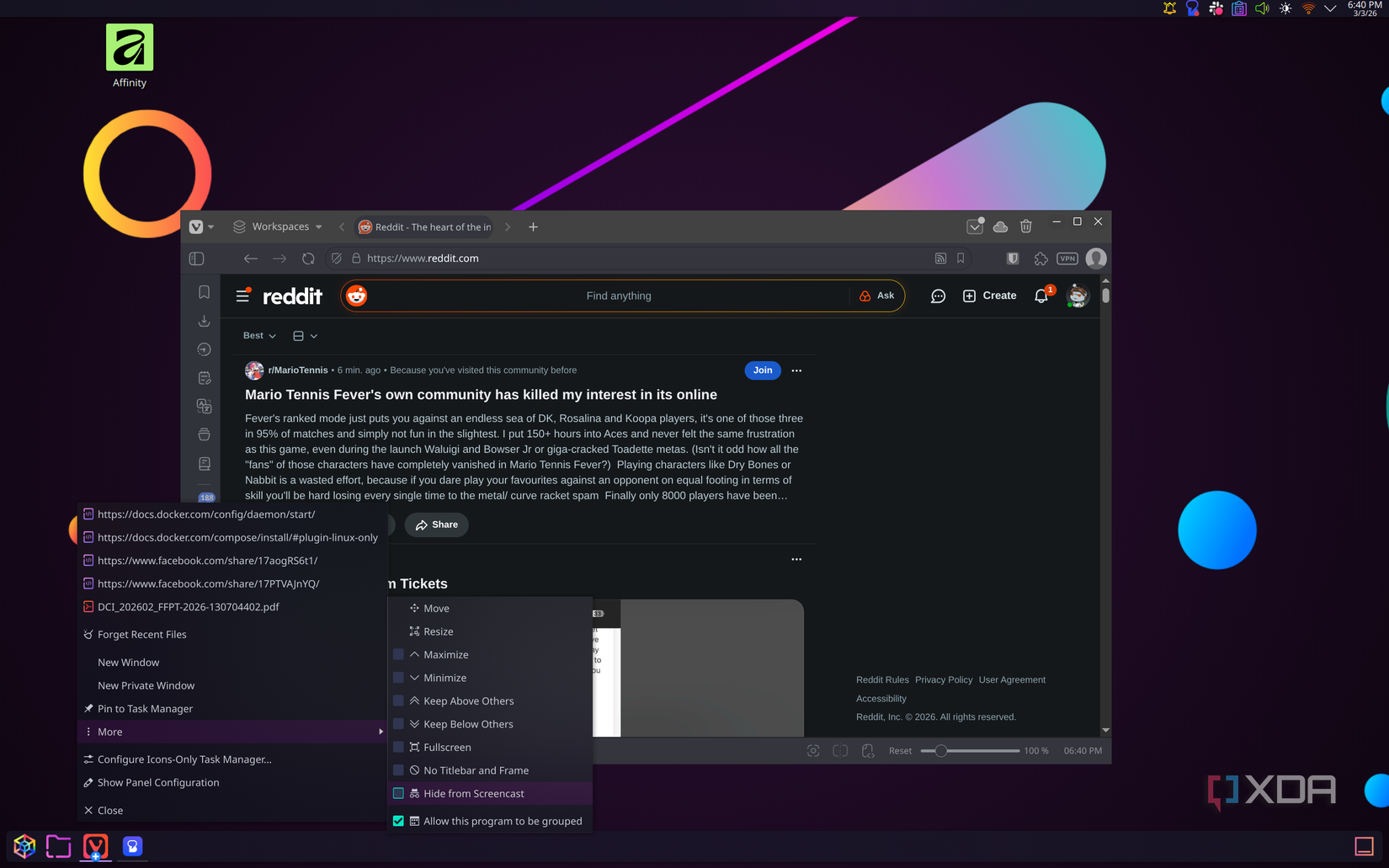The height and width of the screenshot is (868, 1389).
Task: Enable Keep Below Others checkbox
Action: [398, 724]
